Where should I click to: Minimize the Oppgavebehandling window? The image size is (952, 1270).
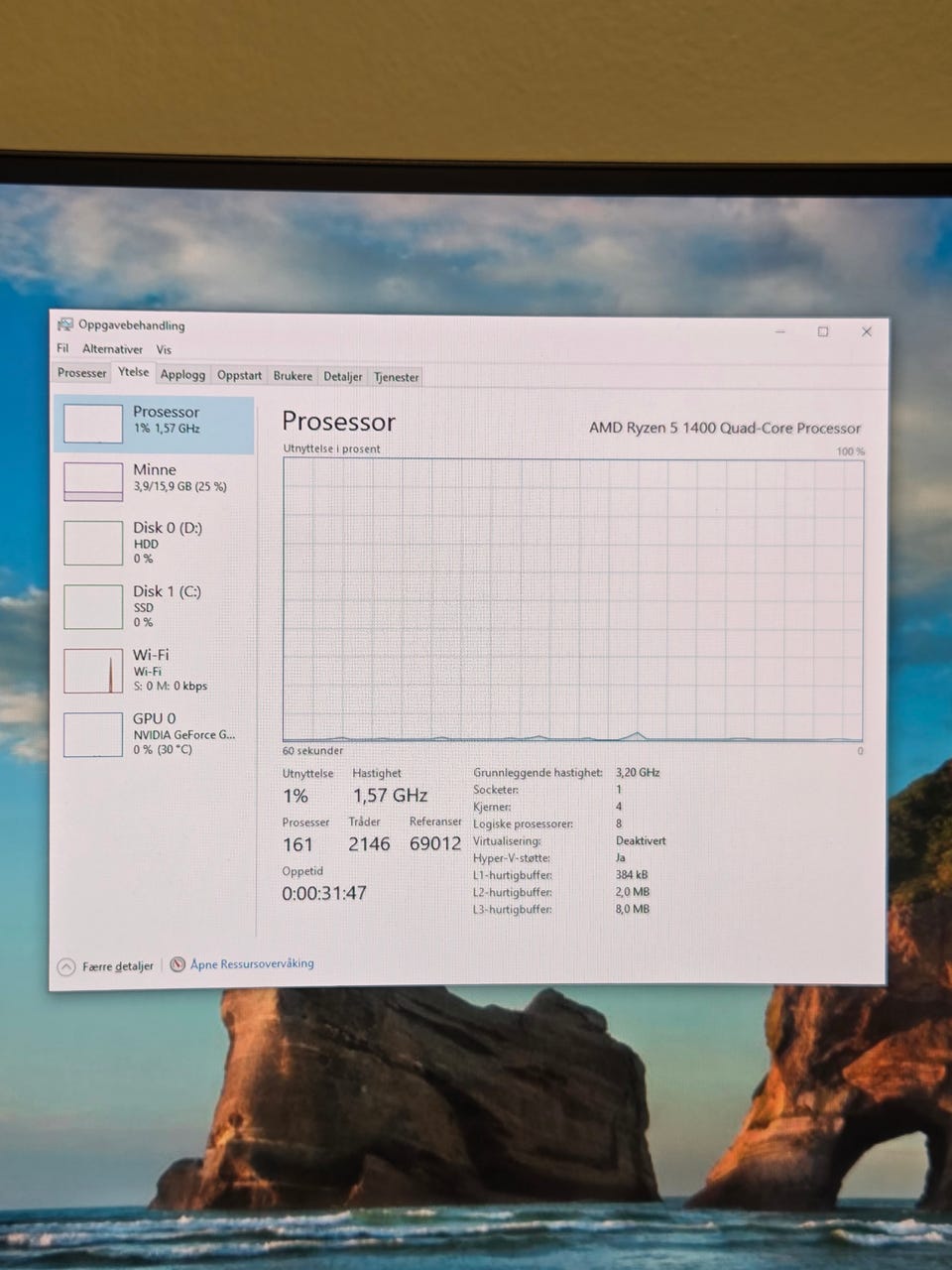point(780,331)
